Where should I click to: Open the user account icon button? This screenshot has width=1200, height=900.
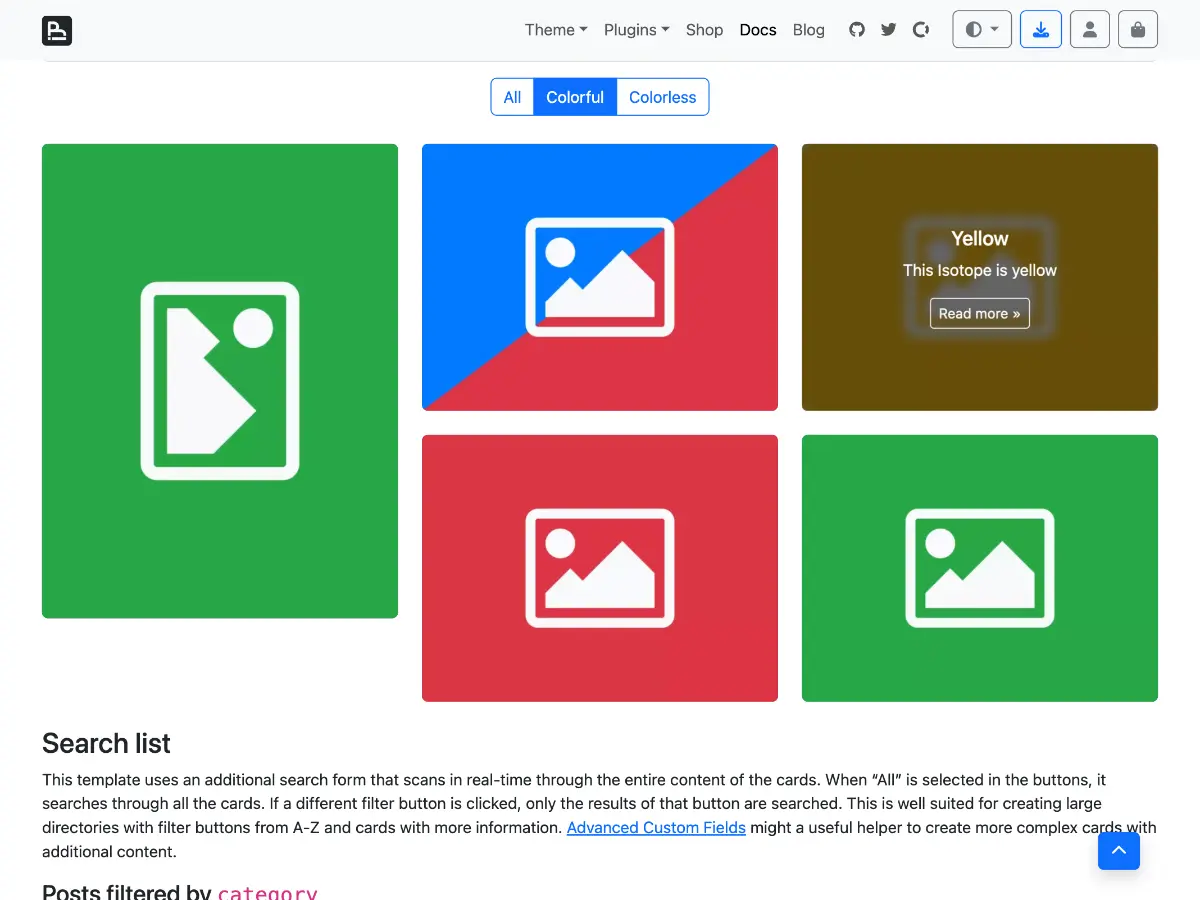[1090, 30]
